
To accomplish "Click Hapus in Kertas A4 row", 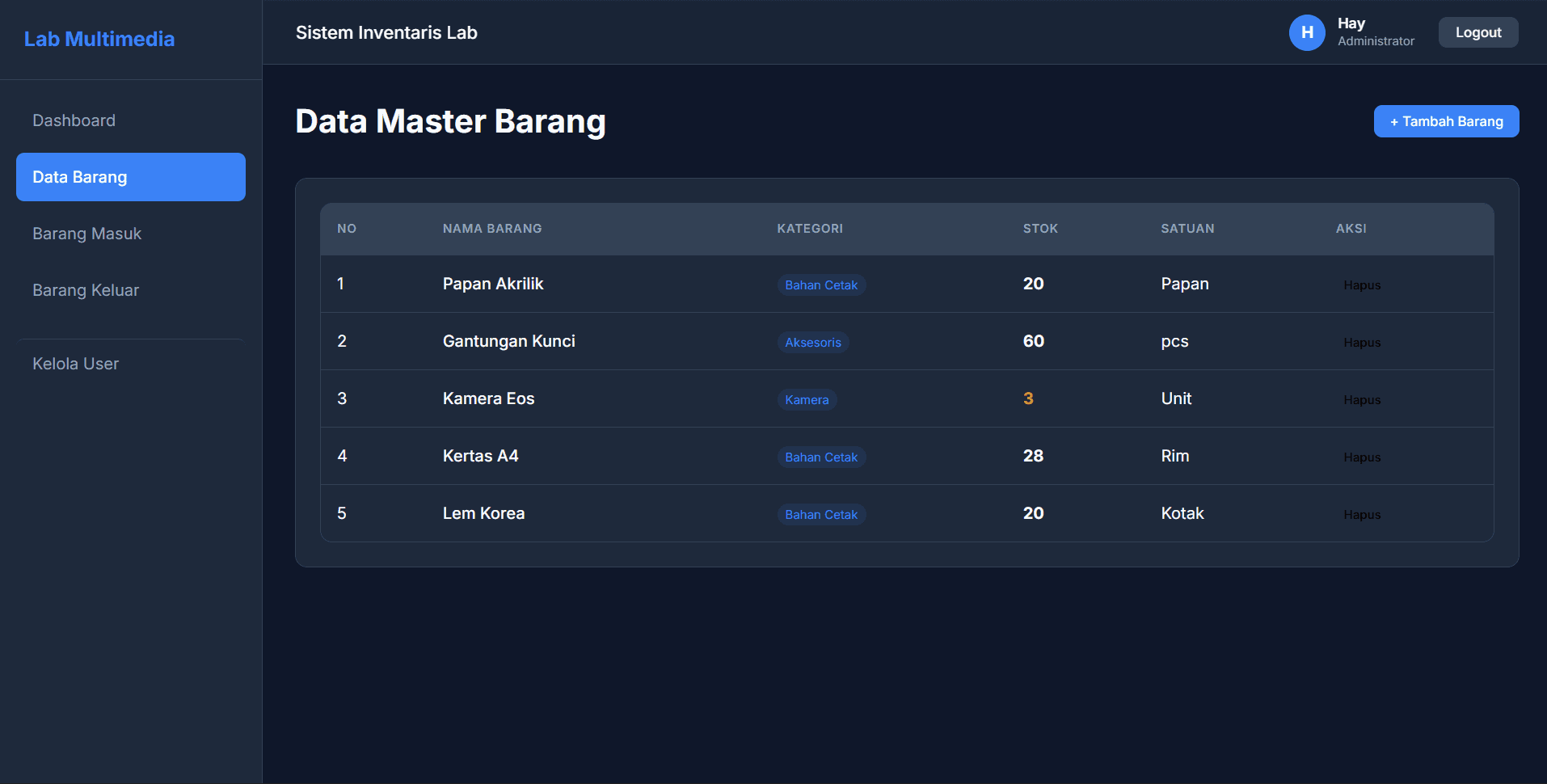I will coord(1362,457).
